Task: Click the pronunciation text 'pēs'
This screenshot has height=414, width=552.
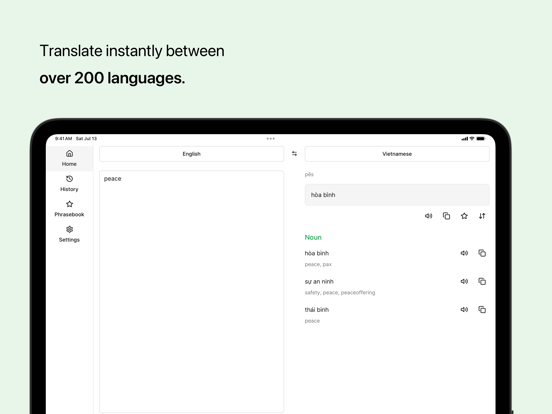Action: point(309,174)
